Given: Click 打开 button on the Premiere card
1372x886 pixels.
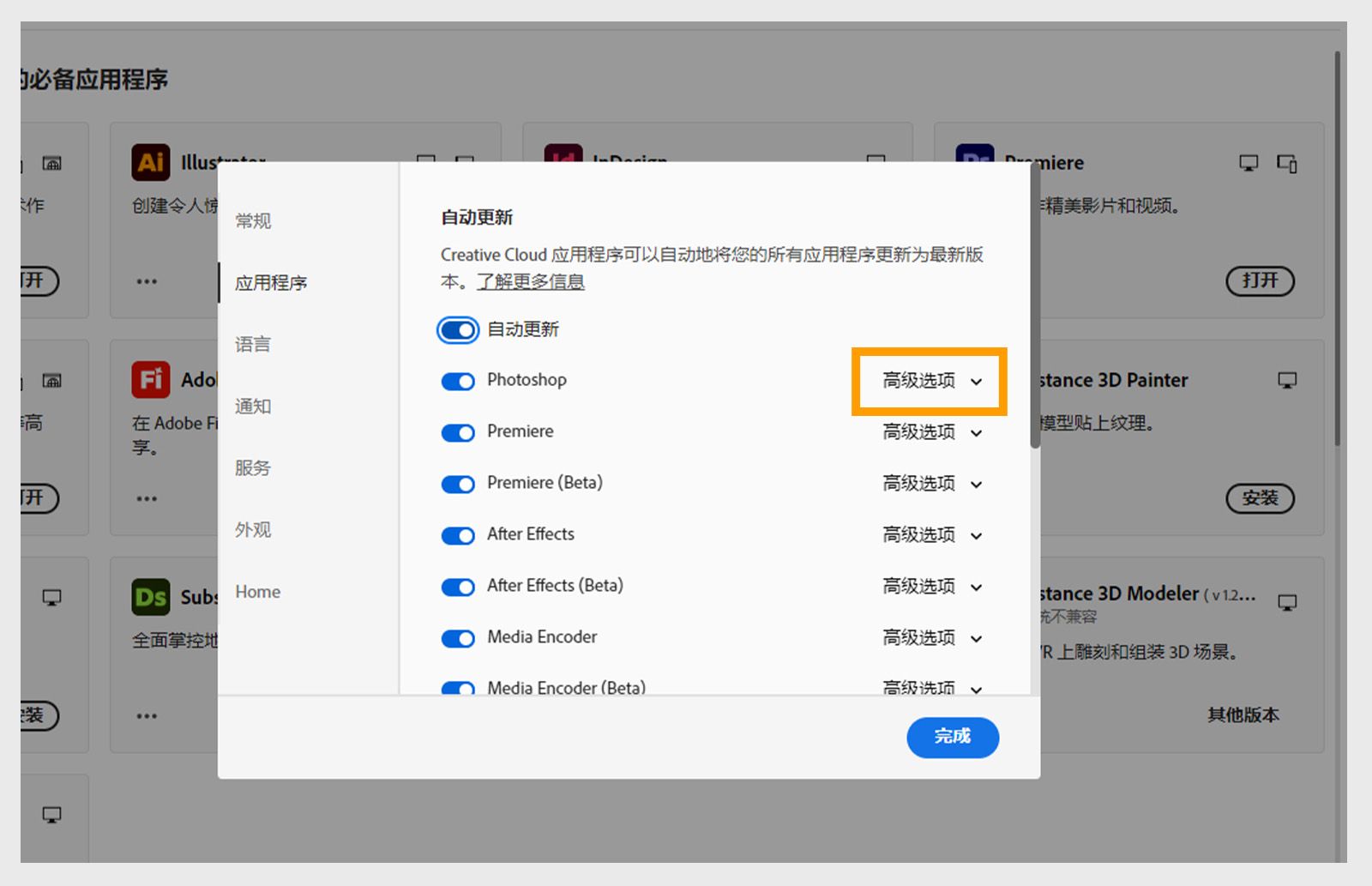Looking at the screenshot, I should [1260, 280].
